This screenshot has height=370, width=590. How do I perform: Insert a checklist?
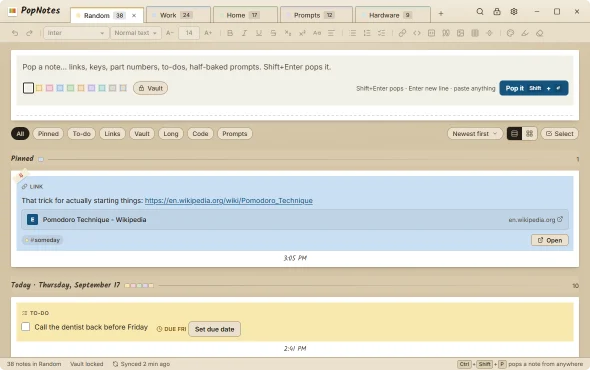[x=382, y=33]
